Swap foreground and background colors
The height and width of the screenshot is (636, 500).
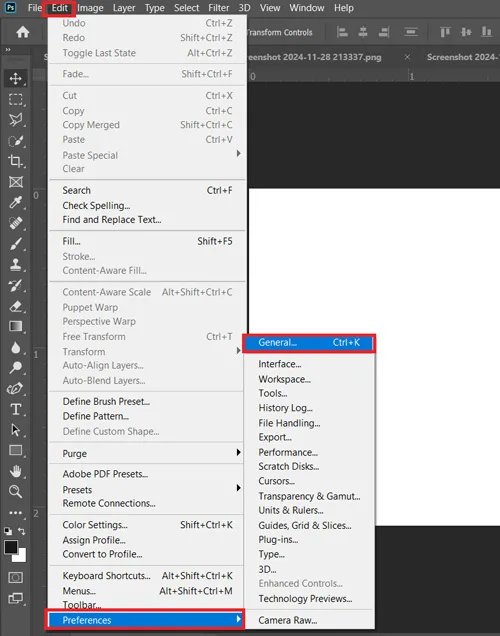[21, 531]
